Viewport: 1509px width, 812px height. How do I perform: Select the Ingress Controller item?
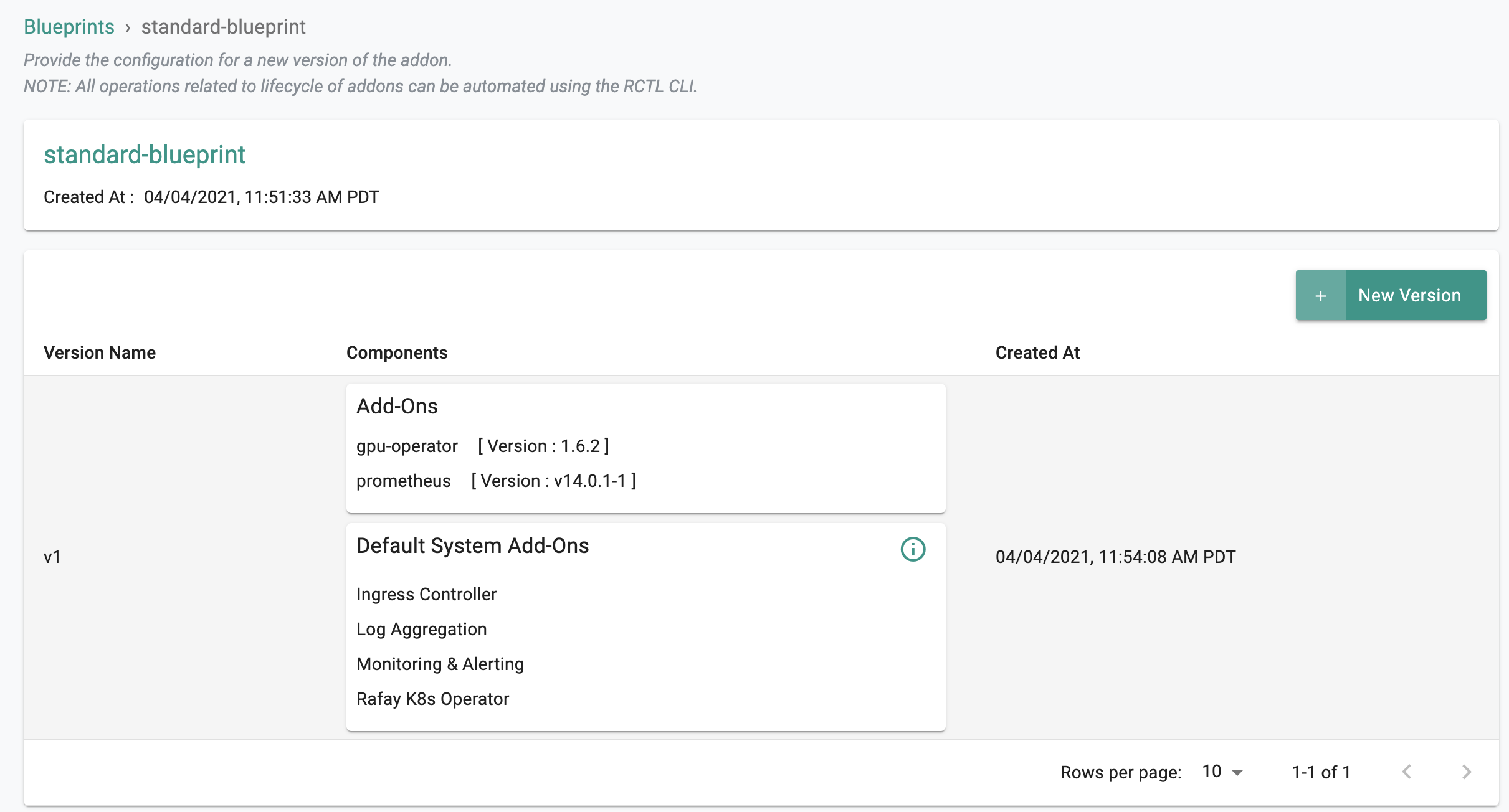point(426,594)
